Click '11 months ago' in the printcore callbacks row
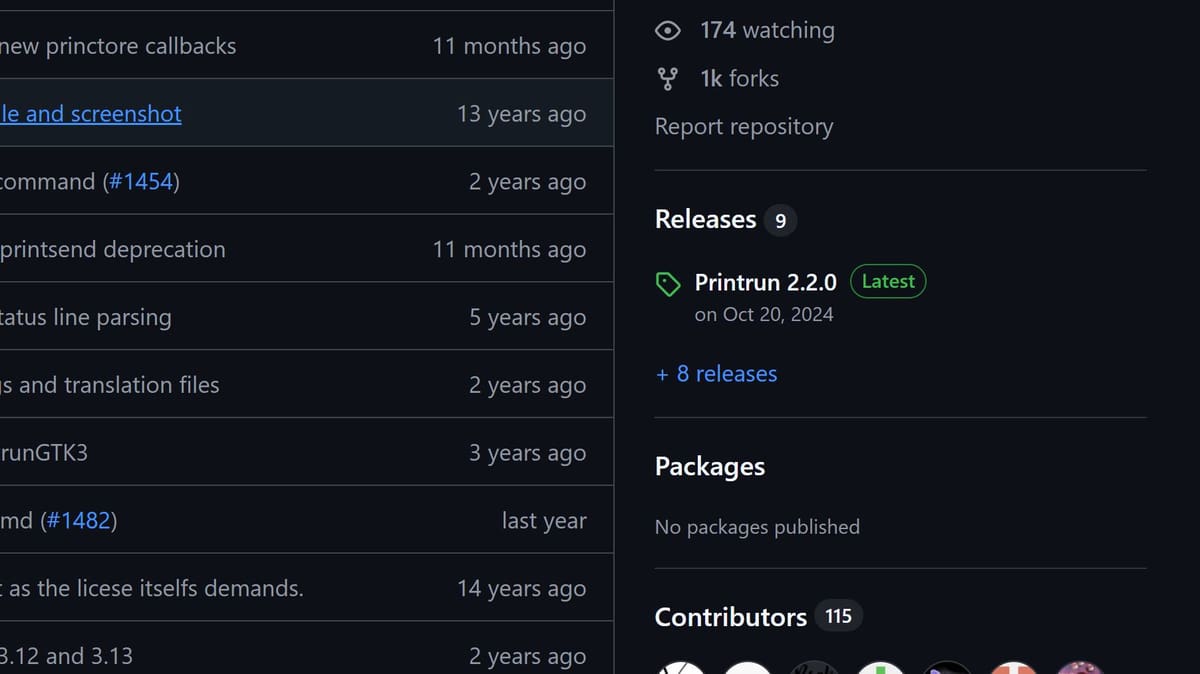The height and width of the screenshot is (674, 1200). point(509,46)
